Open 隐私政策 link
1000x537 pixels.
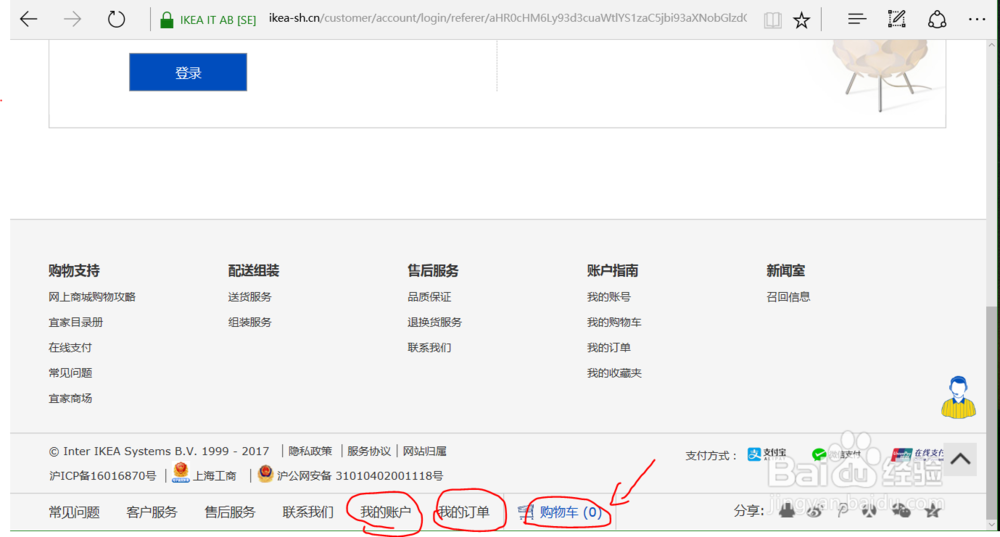[310, 451]
